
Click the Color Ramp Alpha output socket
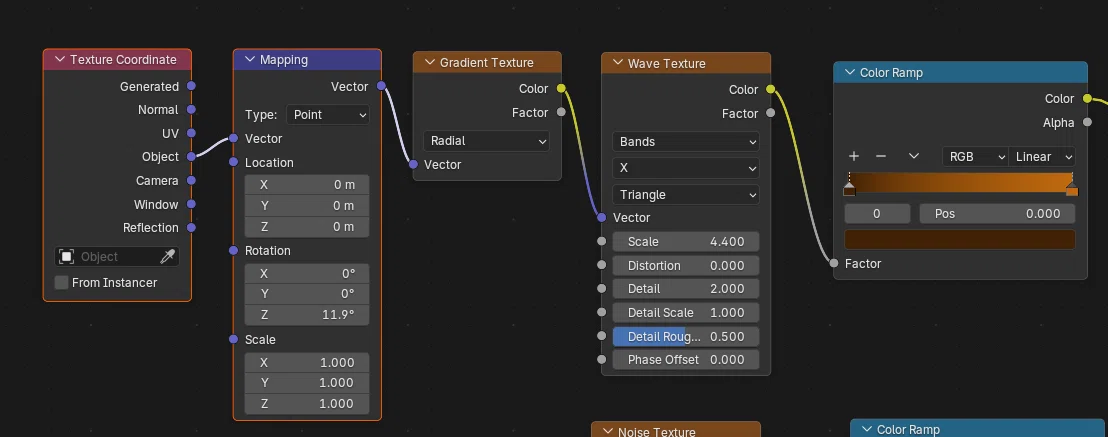click(x=1088, y=122)
